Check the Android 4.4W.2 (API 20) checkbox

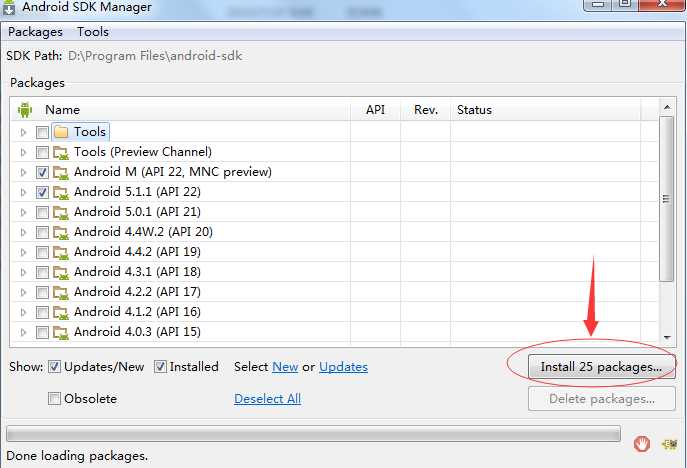pyautogui.click(x=42, y=232)
